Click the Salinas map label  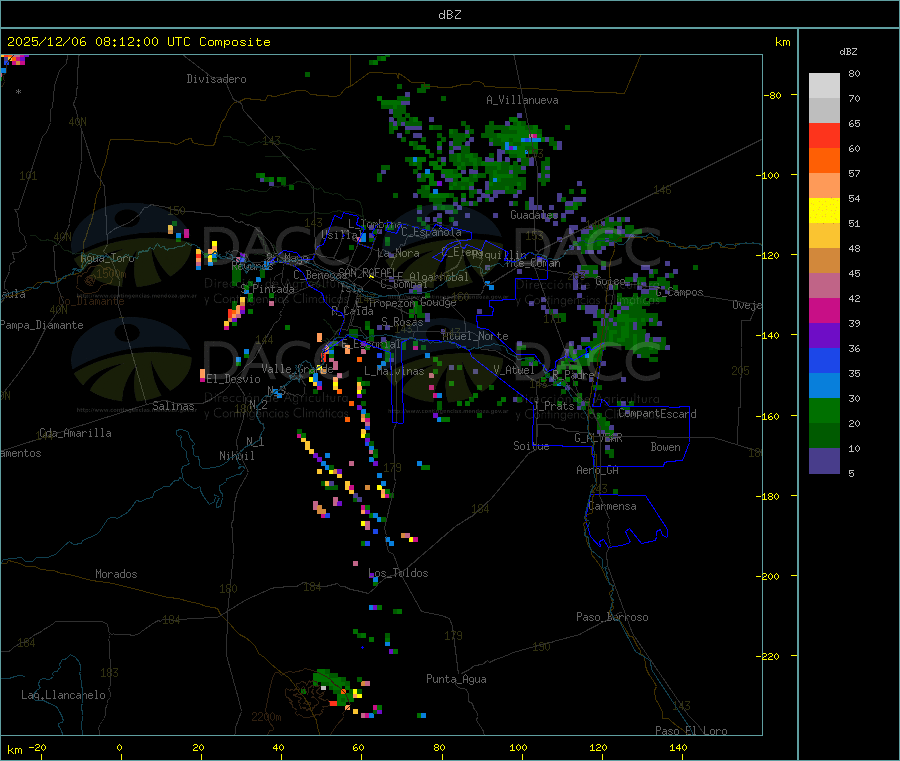coord(173,406)
